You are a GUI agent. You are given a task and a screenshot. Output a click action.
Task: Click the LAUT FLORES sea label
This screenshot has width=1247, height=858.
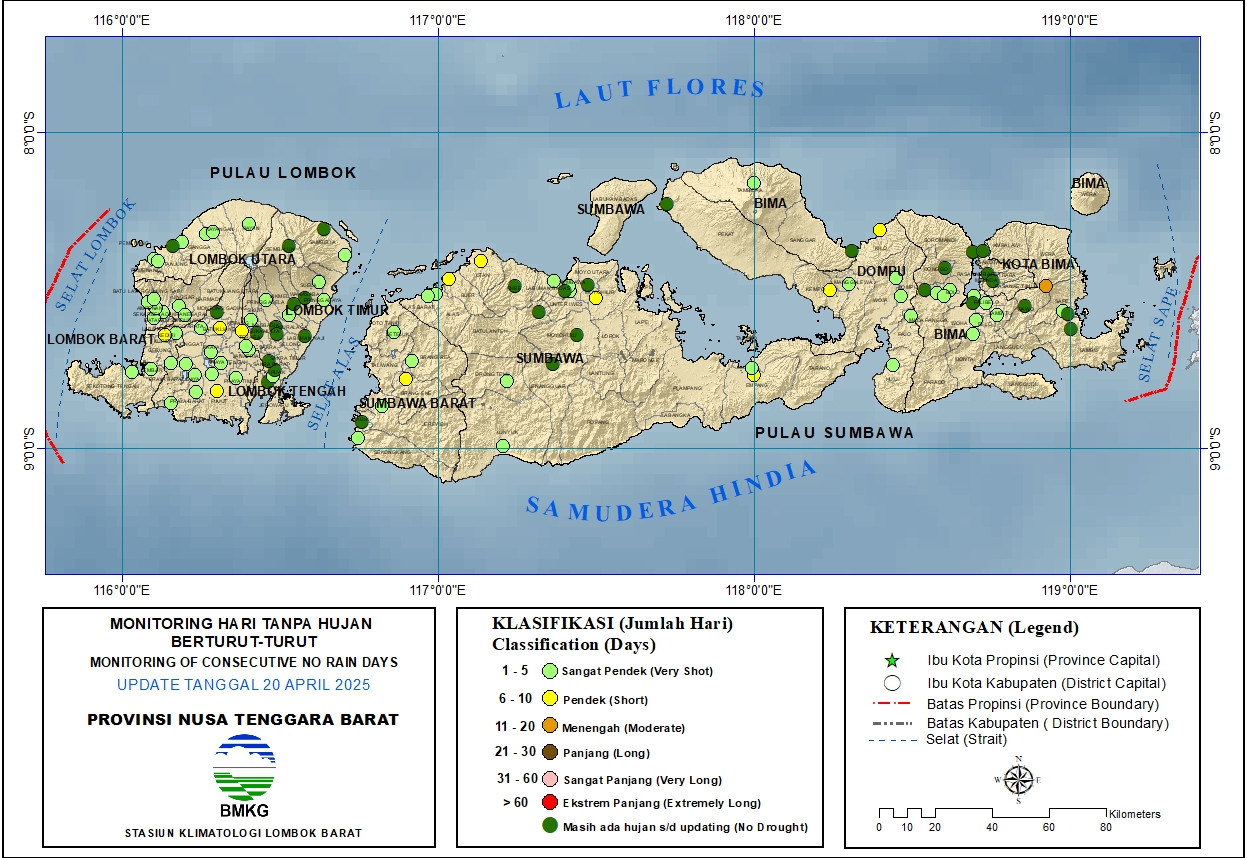tap(659, 92)
